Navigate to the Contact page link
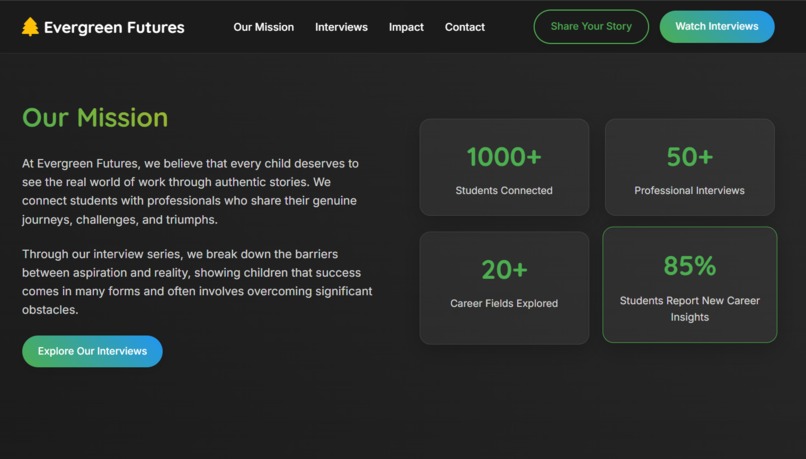Image resolution: width=806 pixels, height=459 pixels. point(465,27)
